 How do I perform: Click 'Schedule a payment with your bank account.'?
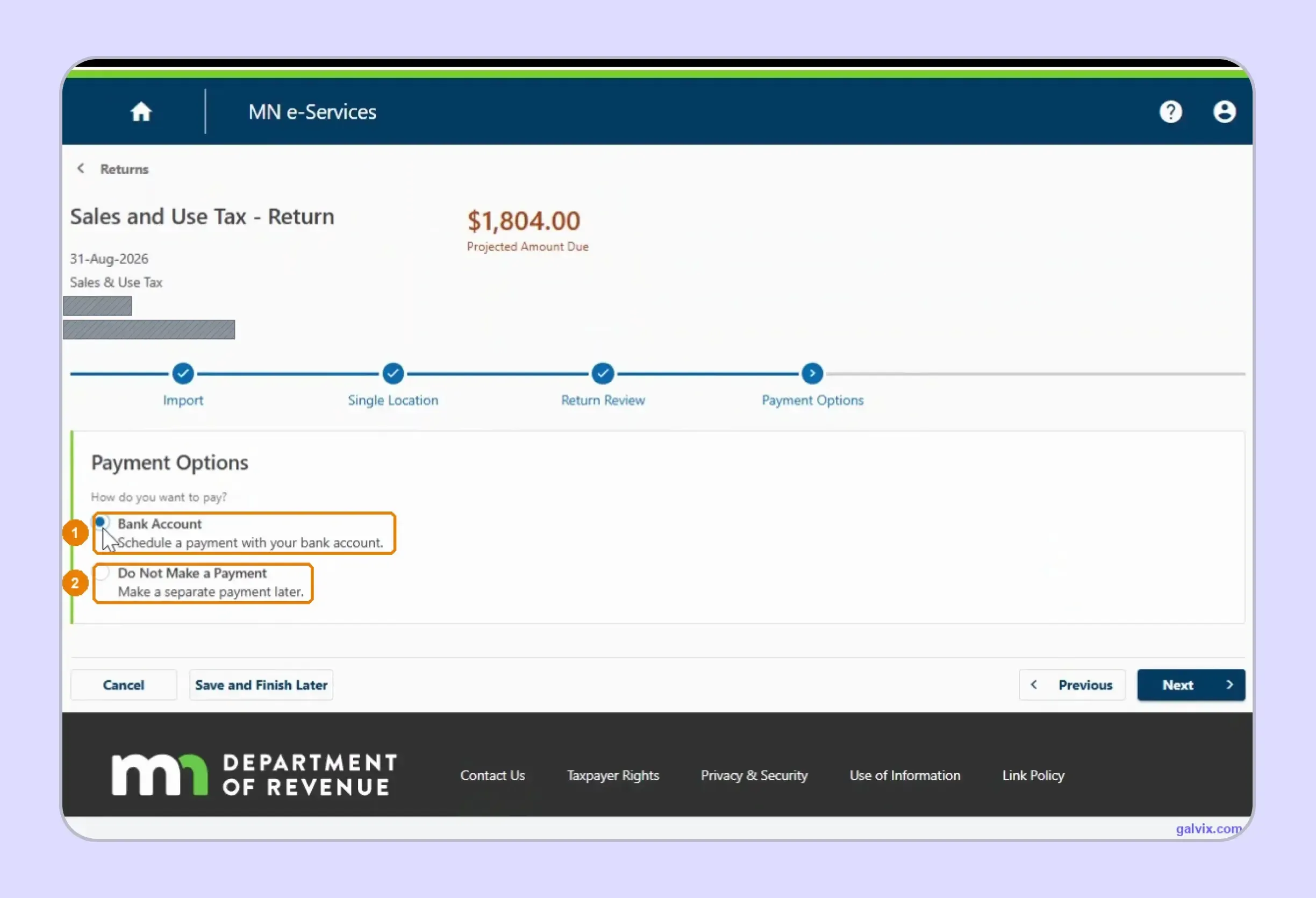[251, 542]
